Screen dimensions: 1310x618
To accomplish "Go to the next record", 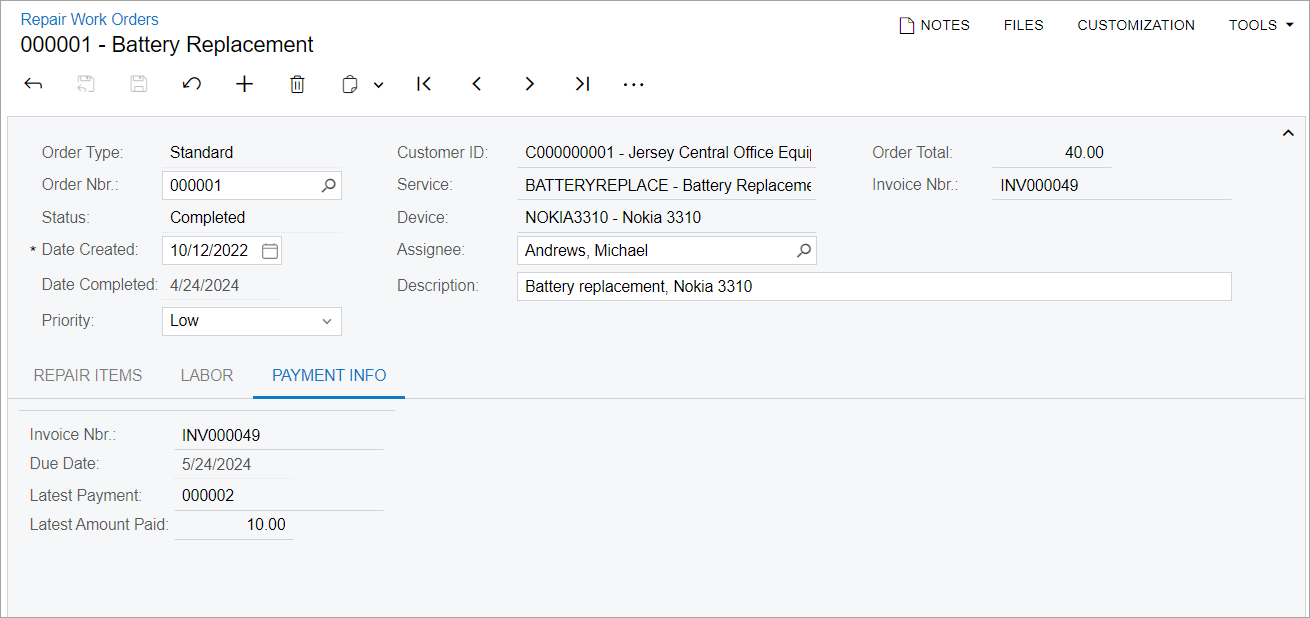I will (530, 85).
